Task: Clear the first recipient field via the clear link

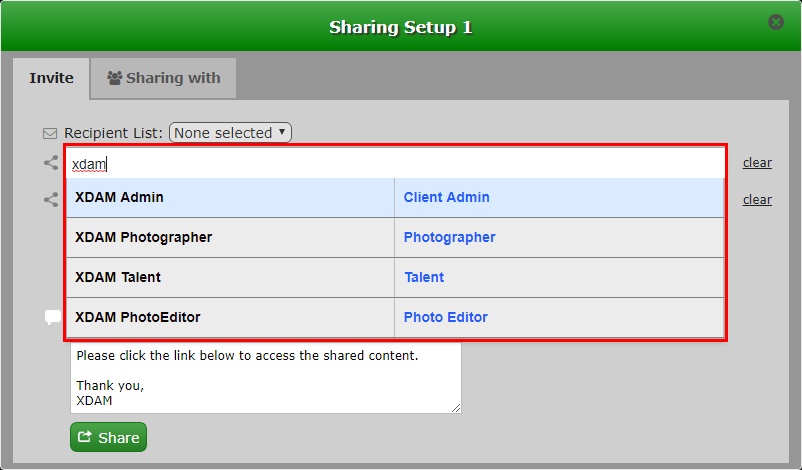Action: coord(756,163)
